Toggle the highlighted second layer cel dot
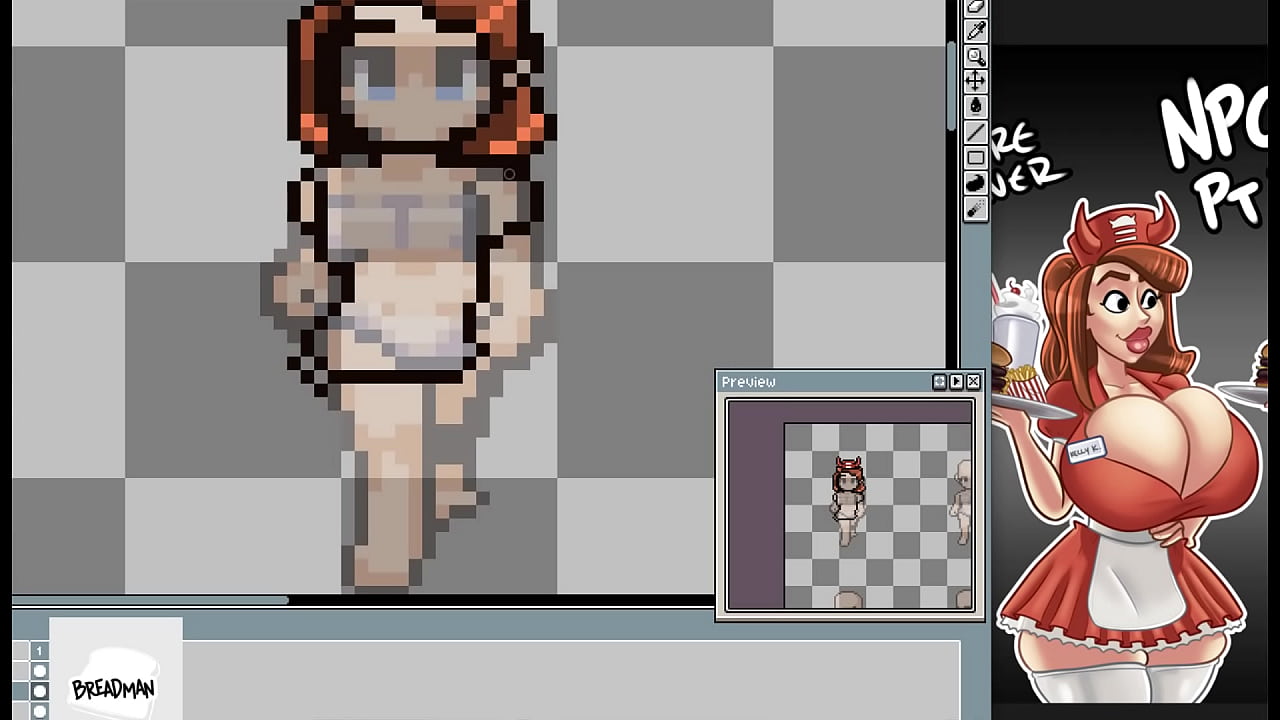1280x720 pixels. coord(40,691)
